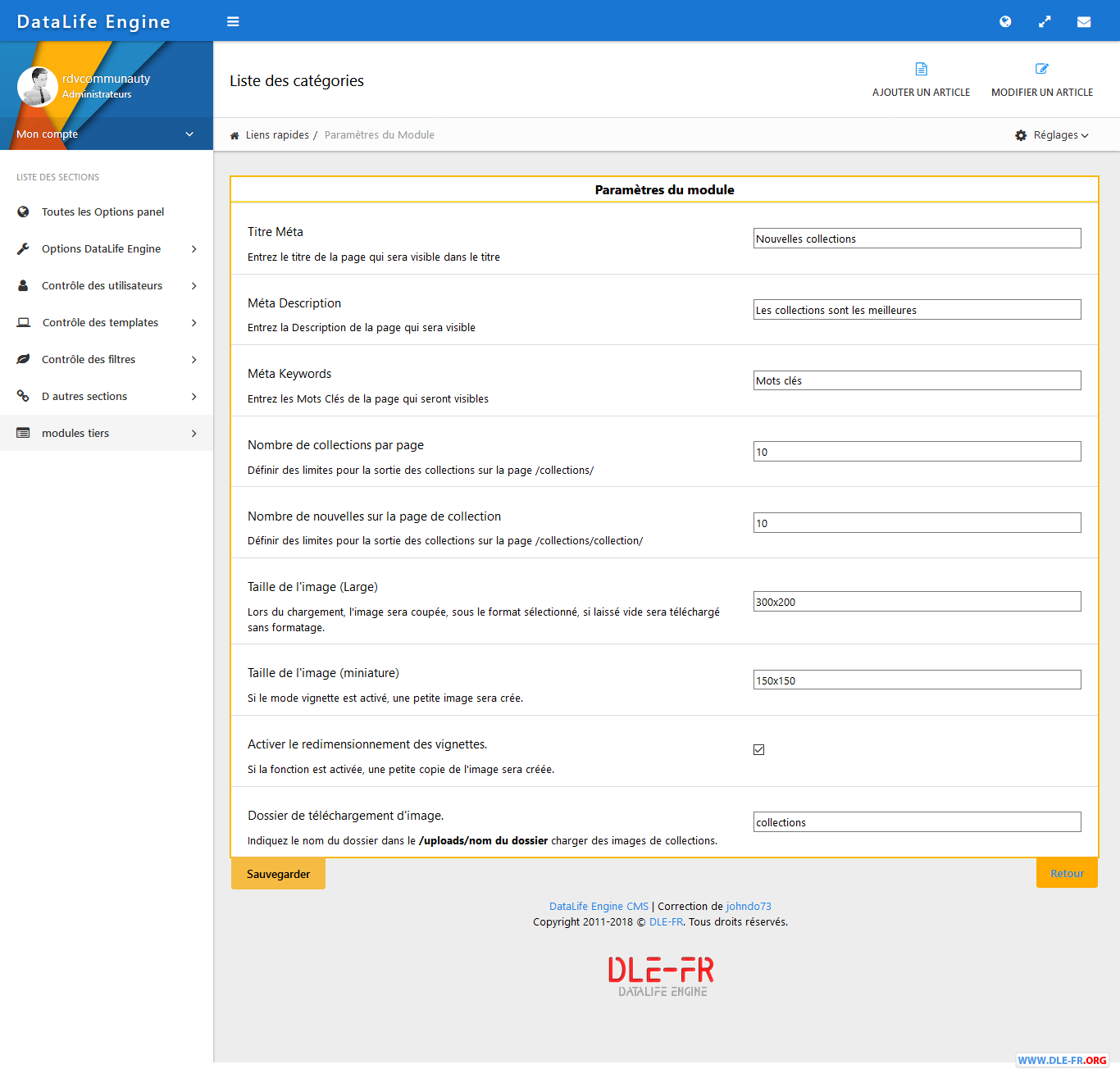Click the globe icon beside Toutes les Options

[23, 212]
